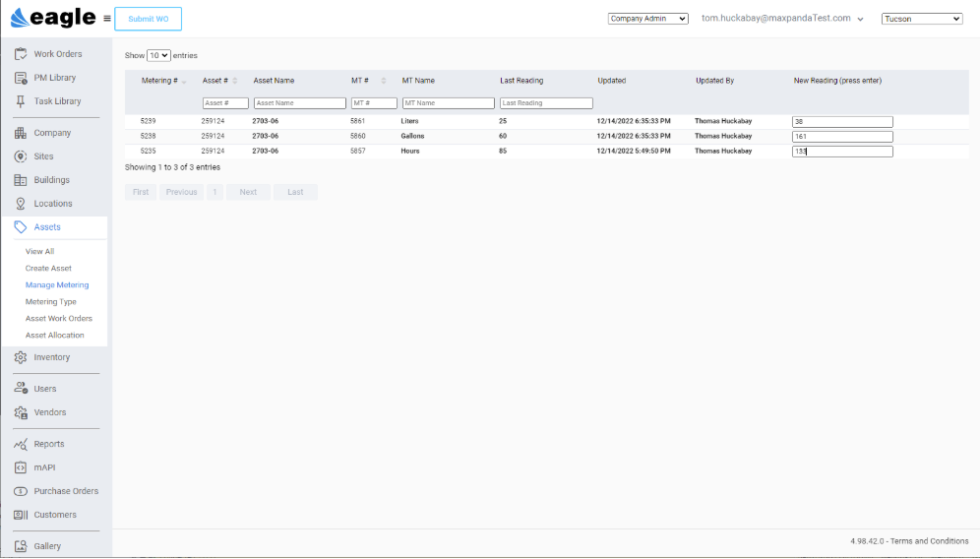This screenshot has width=980, height=559.
Task: Click New Reading field for Liters row
Action: click(x=842, y=121)
